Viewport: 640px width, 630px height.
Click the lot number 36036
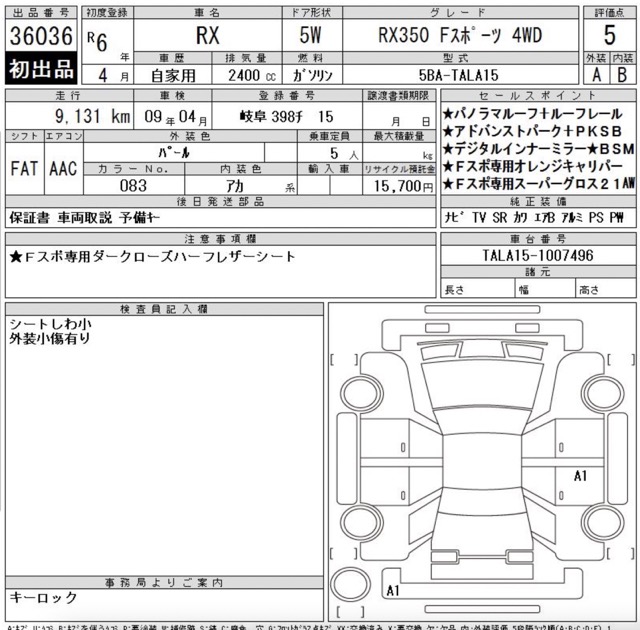[x=41, y=35]
